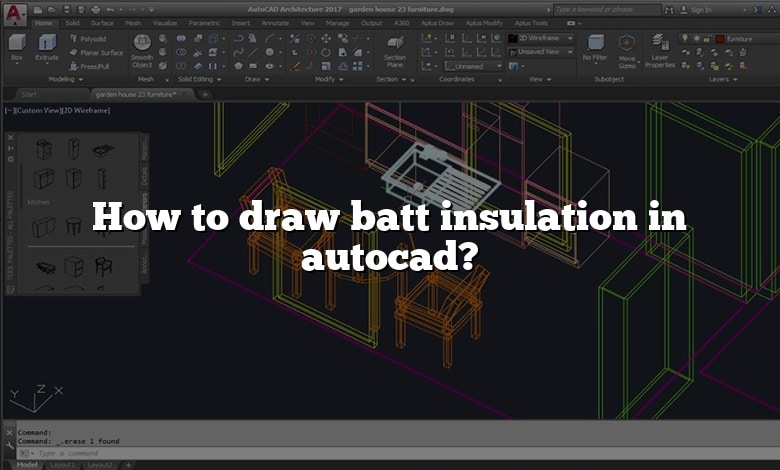This screenshot has height=470, width=780.
Task: Click the Press/Pull tool
Action: tap(92, 65)
